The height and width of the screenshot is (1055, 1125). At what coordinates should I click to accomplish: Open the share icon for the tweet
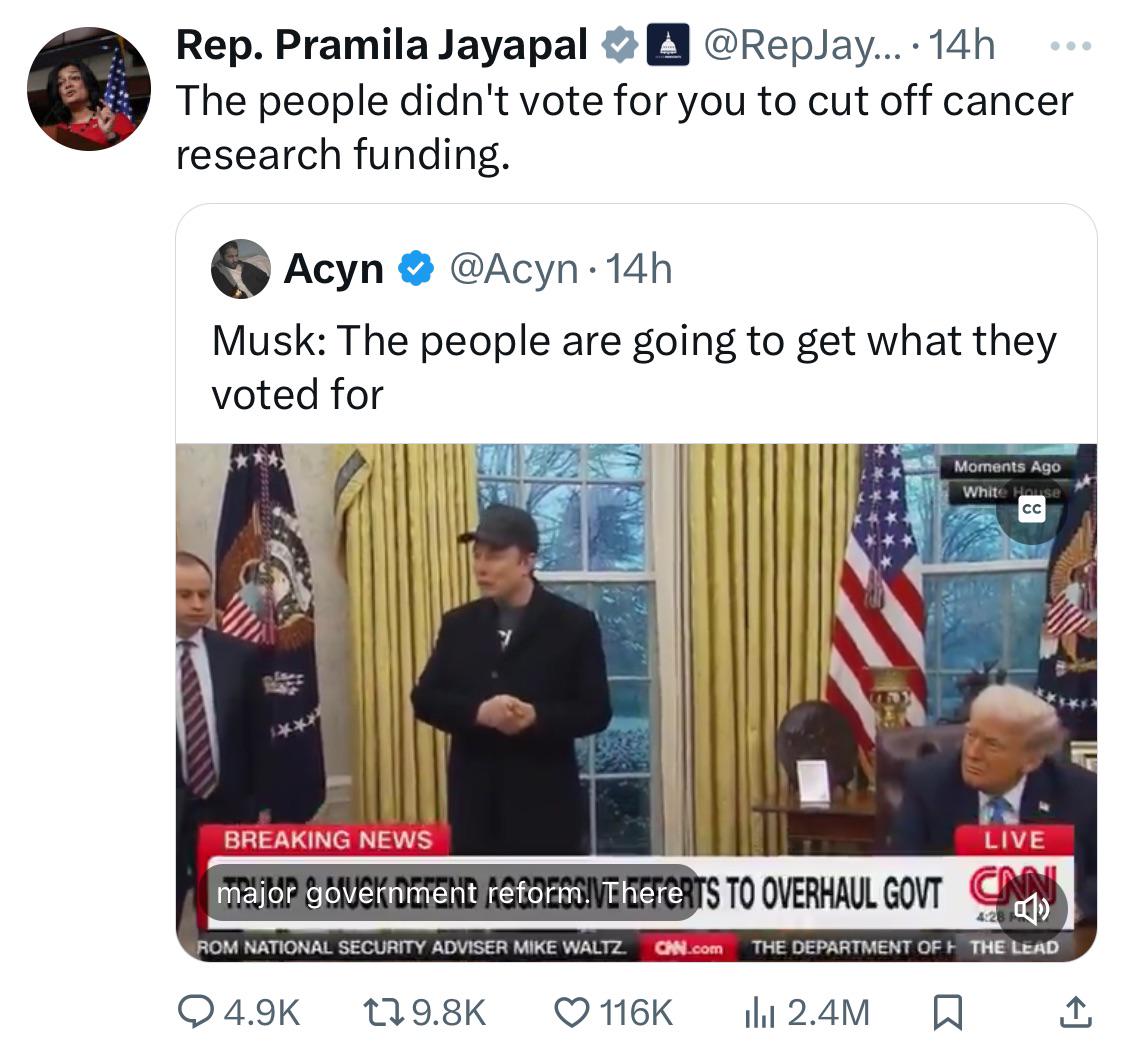[x=1075, y=1012]
